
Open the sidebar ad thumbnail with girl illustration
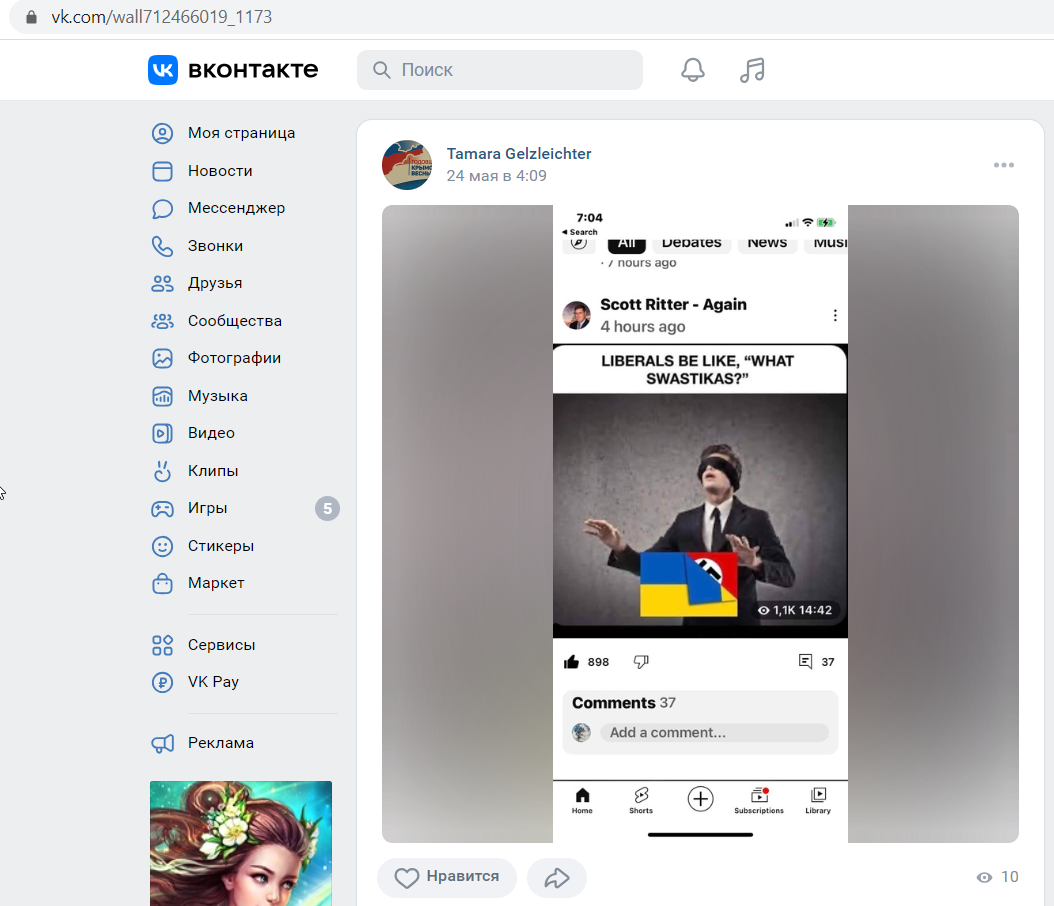241,843
